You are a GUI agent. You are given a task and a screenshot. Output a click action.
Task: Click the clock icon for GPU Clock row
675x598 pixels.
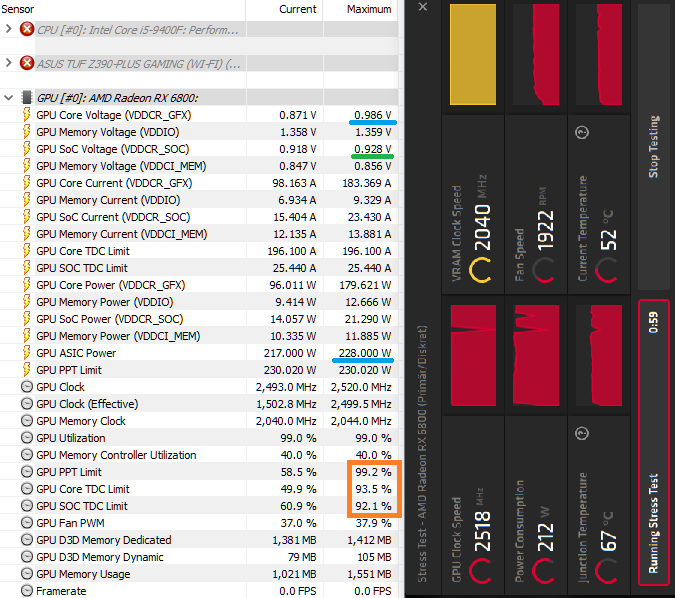[x=27, y=387]
